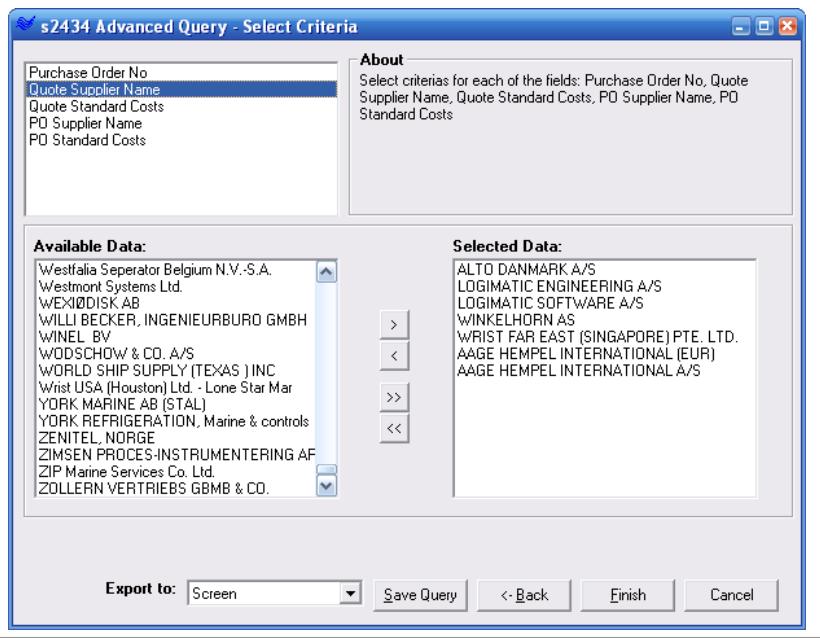
Task: Click the Available Data scrollbar thumb
Action: [327, 469]
